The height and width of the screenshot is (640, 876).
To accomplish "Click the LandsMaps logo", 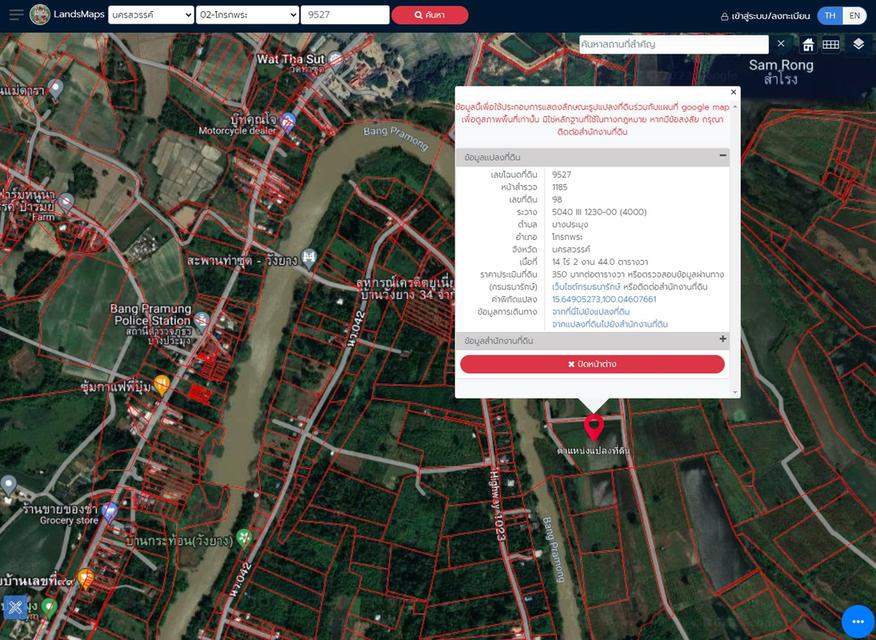I will [40, 15].
